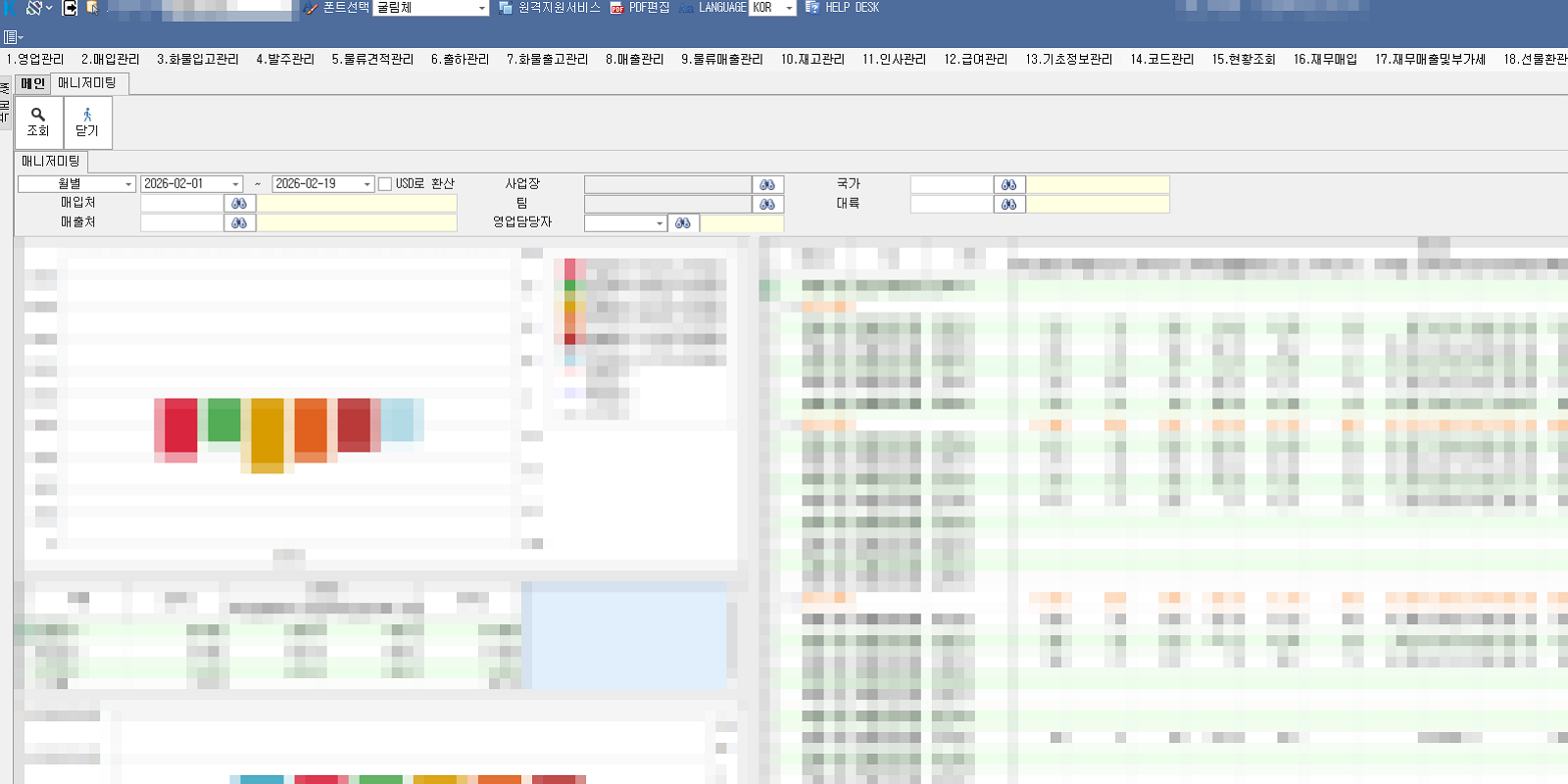The height and width of the screenshot is (784, 1568).
Task: Switch to the 메인 tab
Action: (x=32, y=83)
